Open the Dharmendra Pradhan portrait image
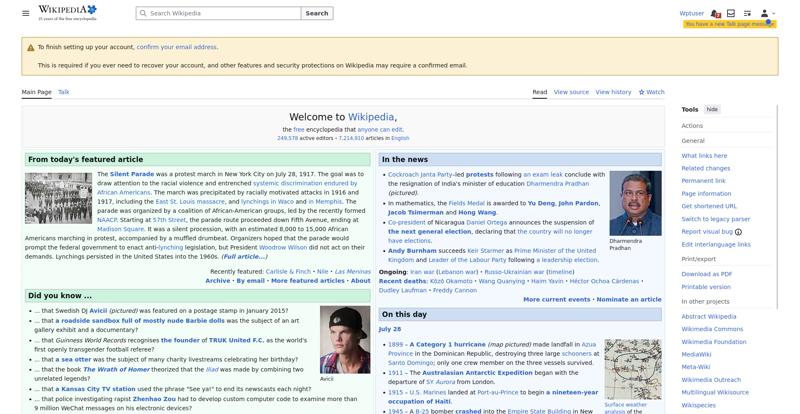The height and width of the screenshot is (414, 800). [x=635, y=203]
